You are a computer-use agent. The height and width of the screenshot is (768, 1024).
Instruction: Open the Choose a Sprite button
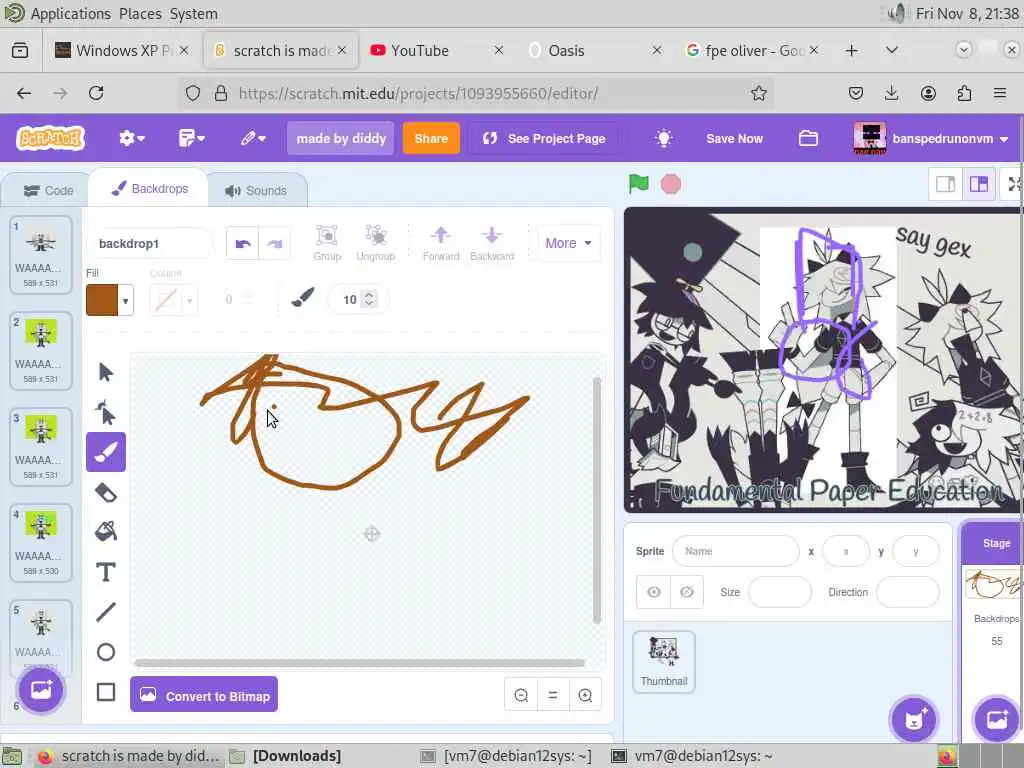(x=914, y=720)
